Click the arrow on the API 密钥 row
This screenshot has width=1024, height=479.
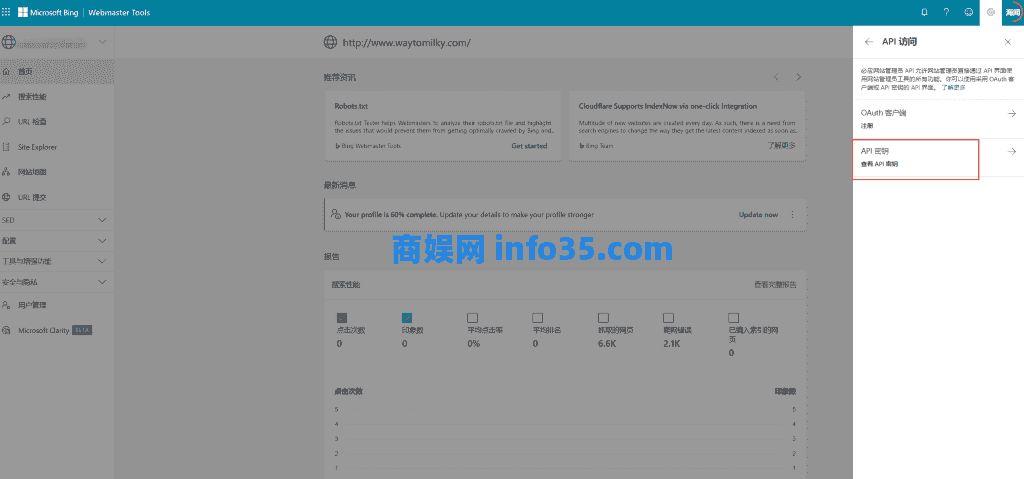pyautogui.click(x=1012, y=152)
